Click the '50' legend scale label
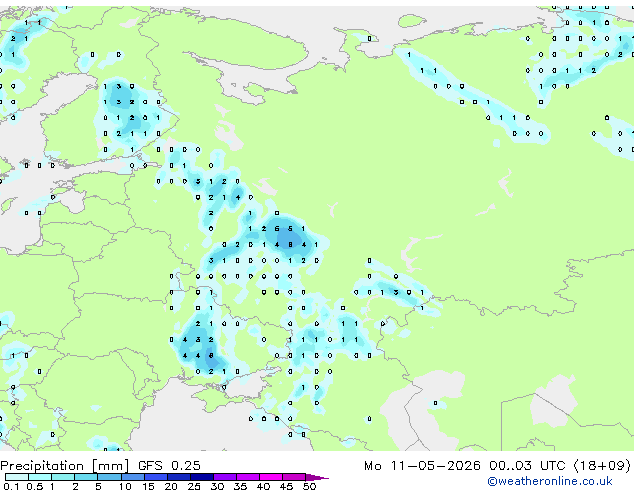This screenshot has width=634, height=490. 310,486
